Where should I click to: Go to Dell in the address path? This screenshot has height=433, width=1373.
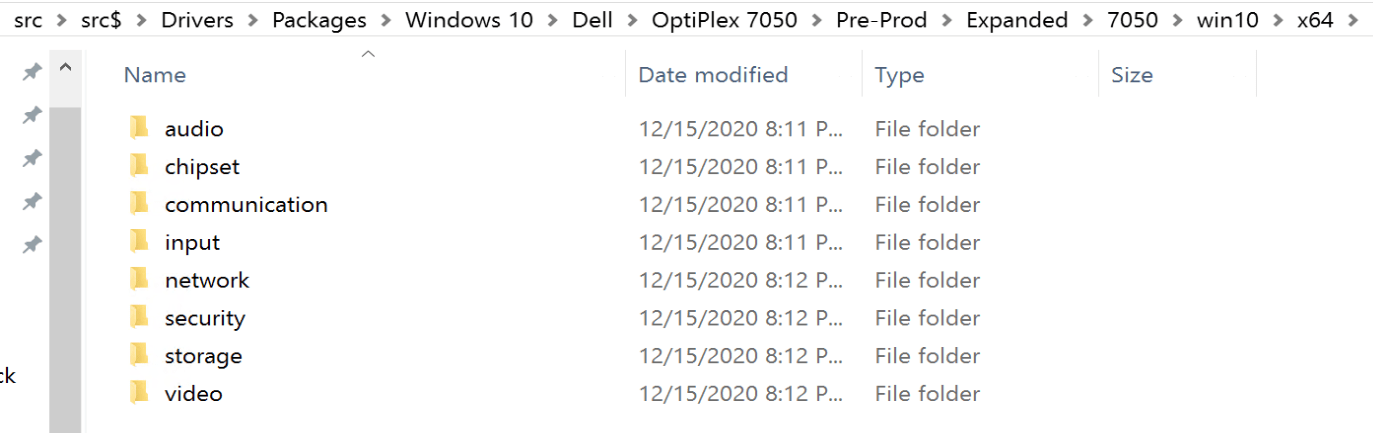click(592, 20)
